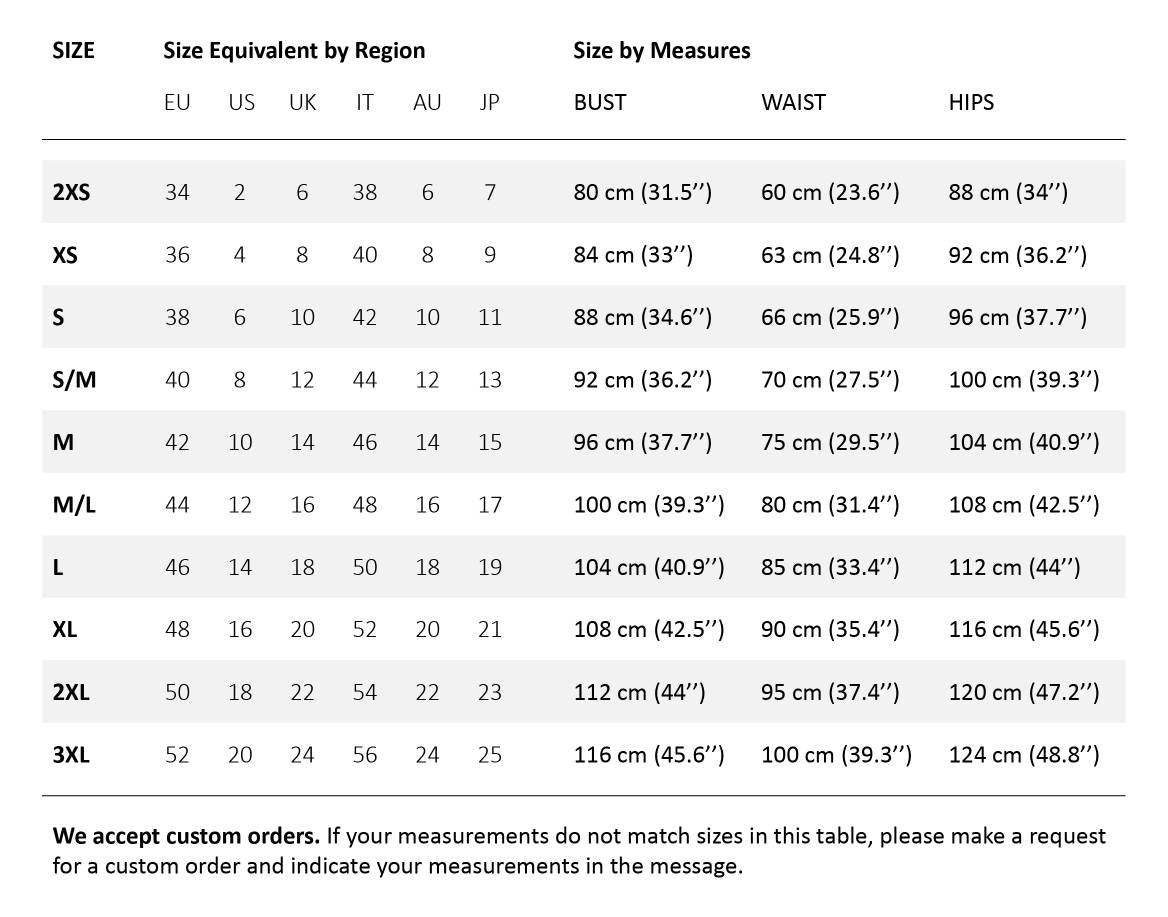Select the HIPS column header
Image resolution: width=1168 pixels, height=917 pixels.
click(x=971, y=102)
